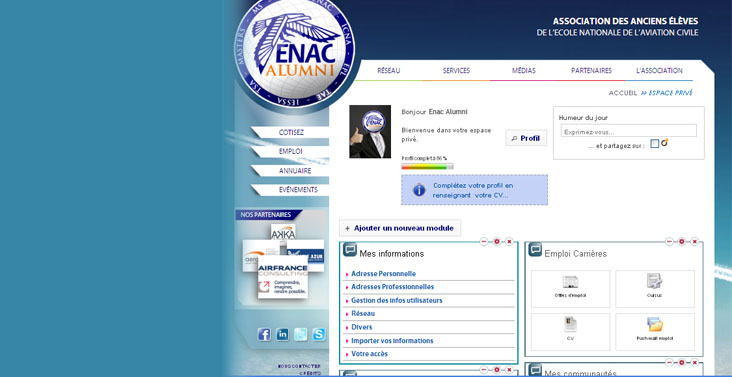Open the Offres d'emploi newspaper icon
This screenshot has width=732, height=377.
pos(570,282)
